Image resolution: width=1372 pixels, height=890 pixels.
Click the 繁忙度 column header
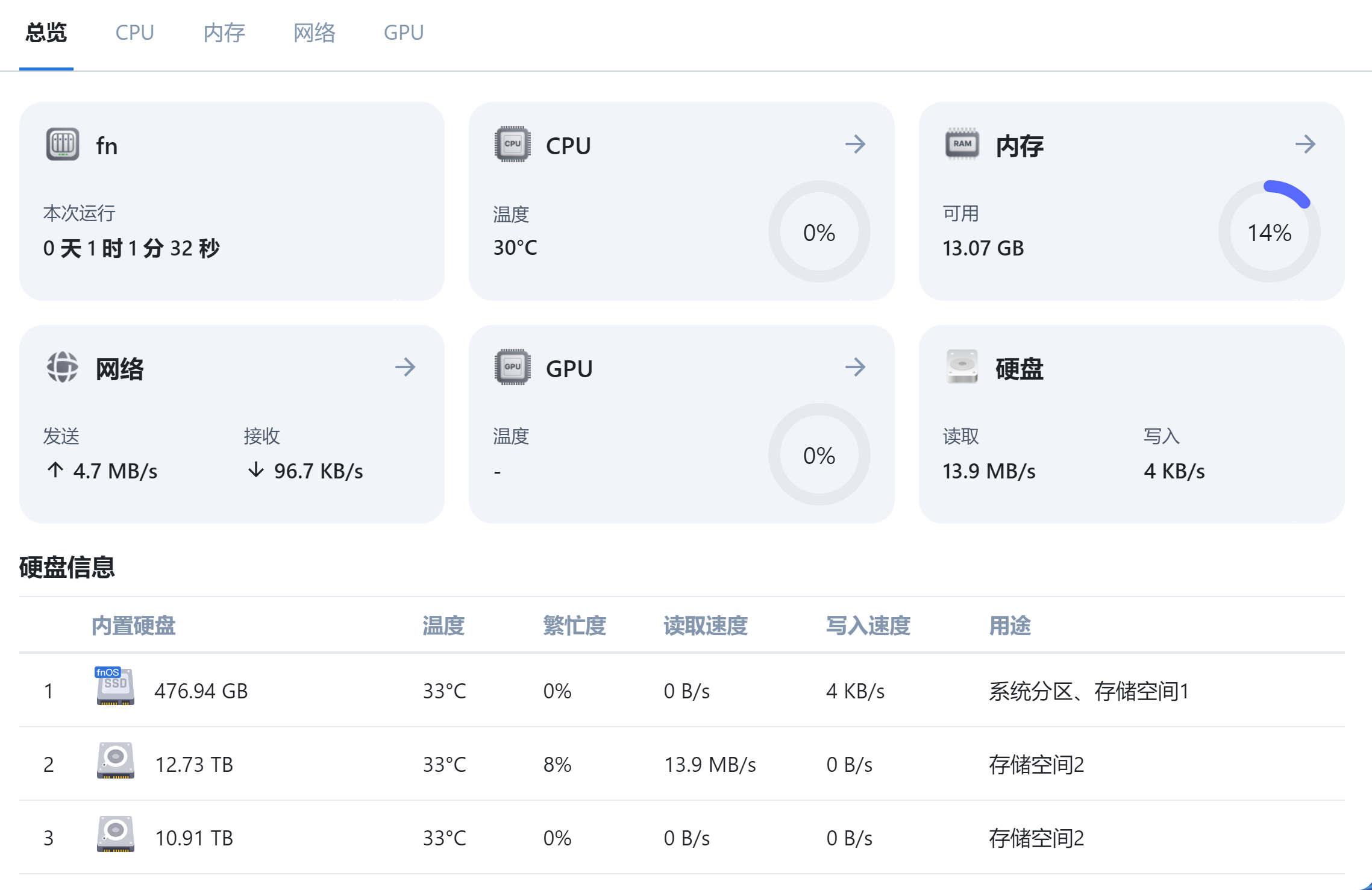pos(574,626)
